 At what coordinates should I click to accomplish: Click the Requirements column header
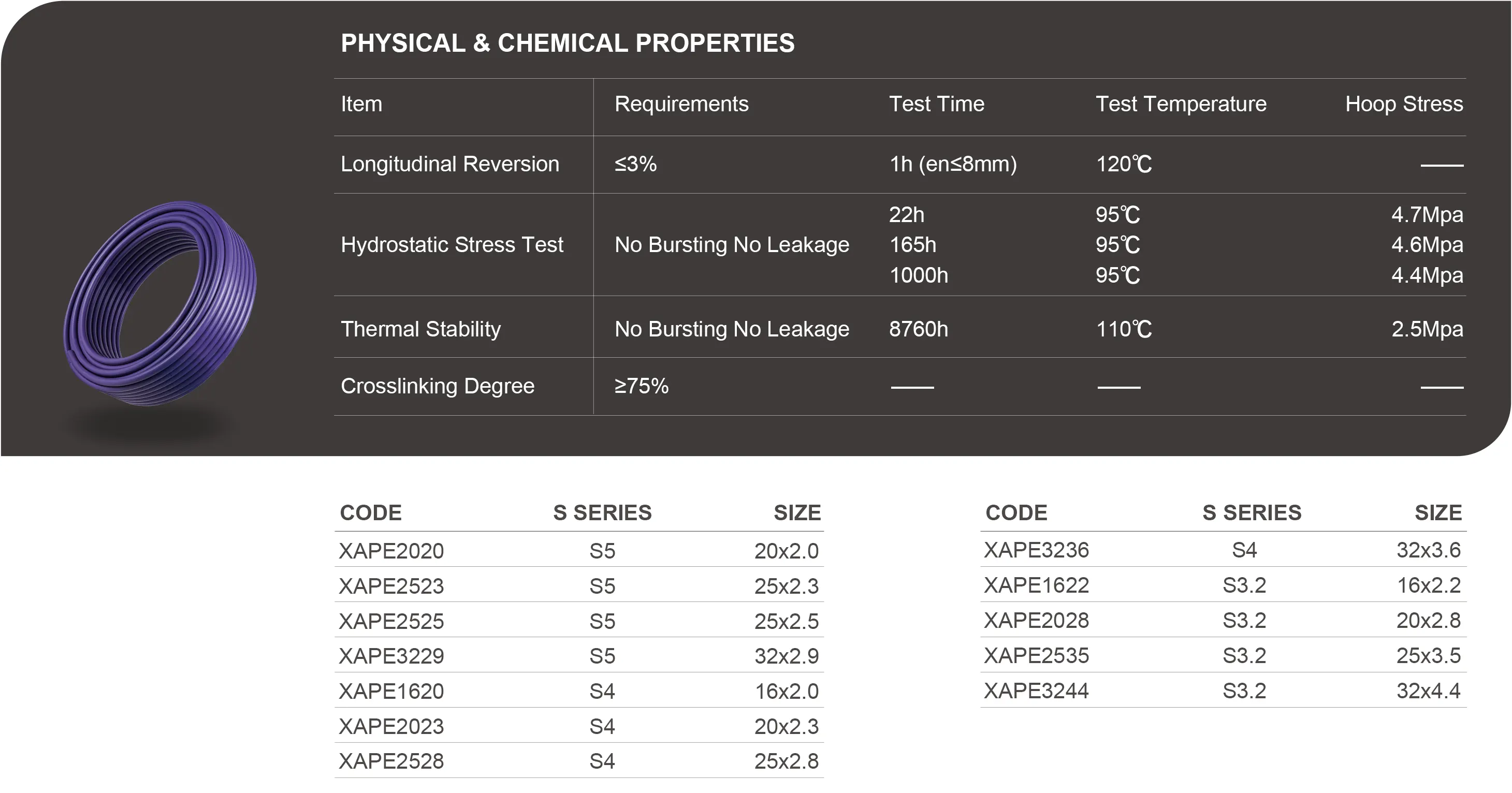click(x=681, y=104)
